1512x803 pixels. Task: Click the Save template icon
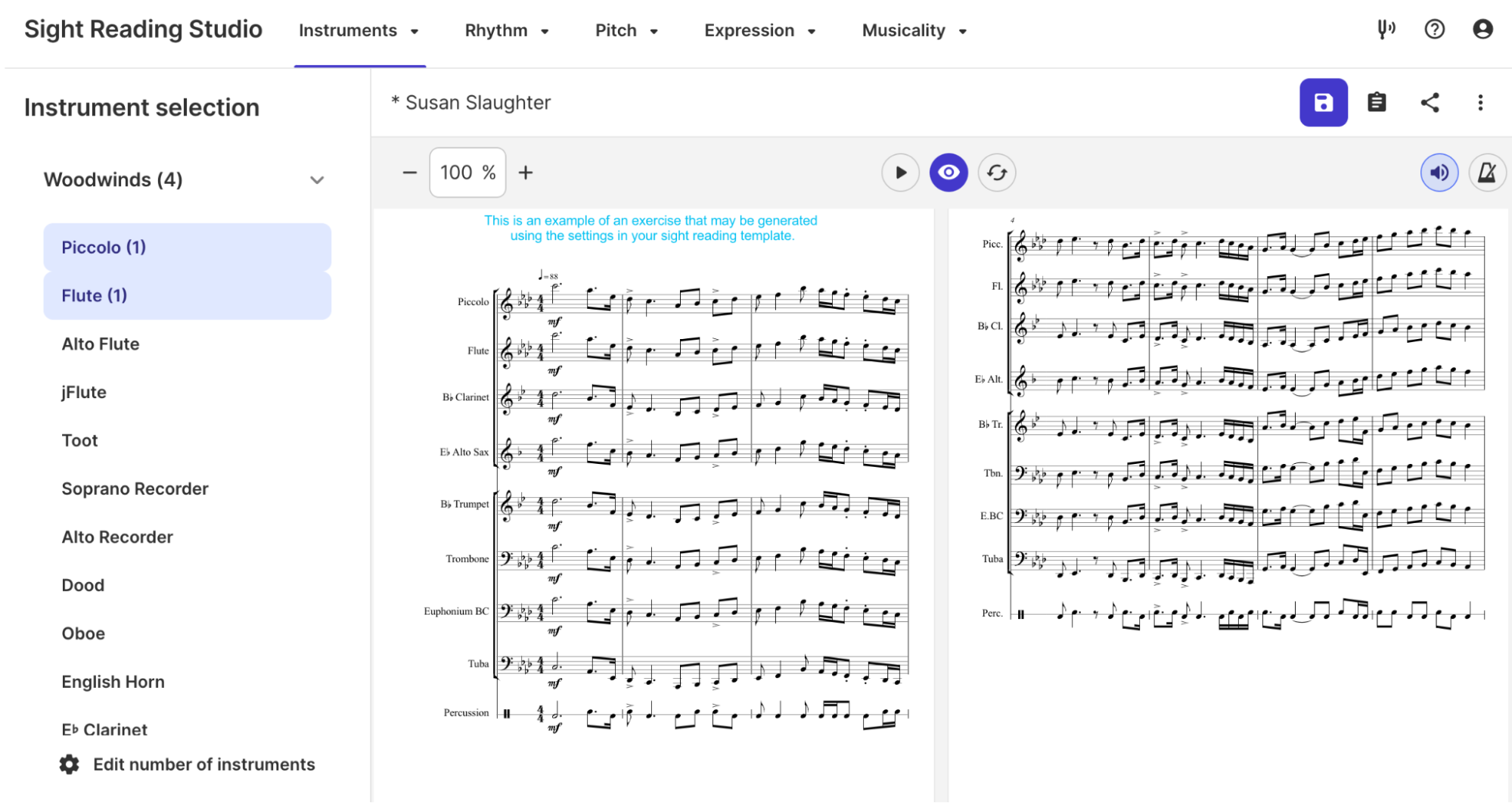[x=1323, y=102]
